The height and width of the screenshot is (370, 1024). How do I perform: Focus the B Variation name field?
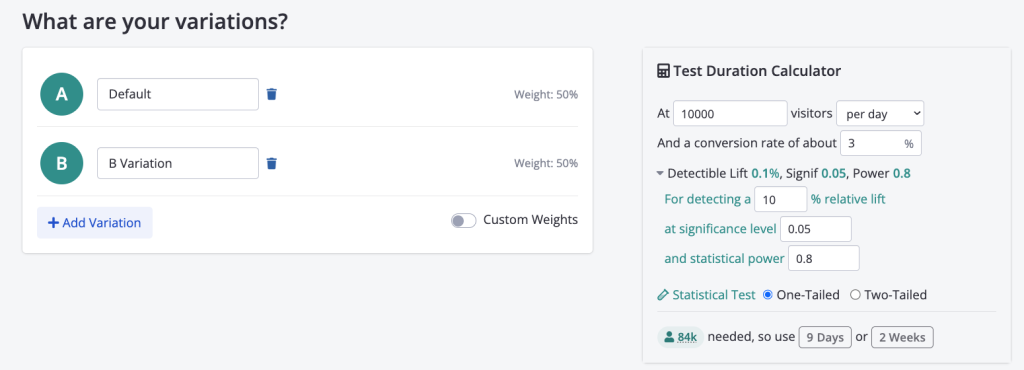click(178, 163)
